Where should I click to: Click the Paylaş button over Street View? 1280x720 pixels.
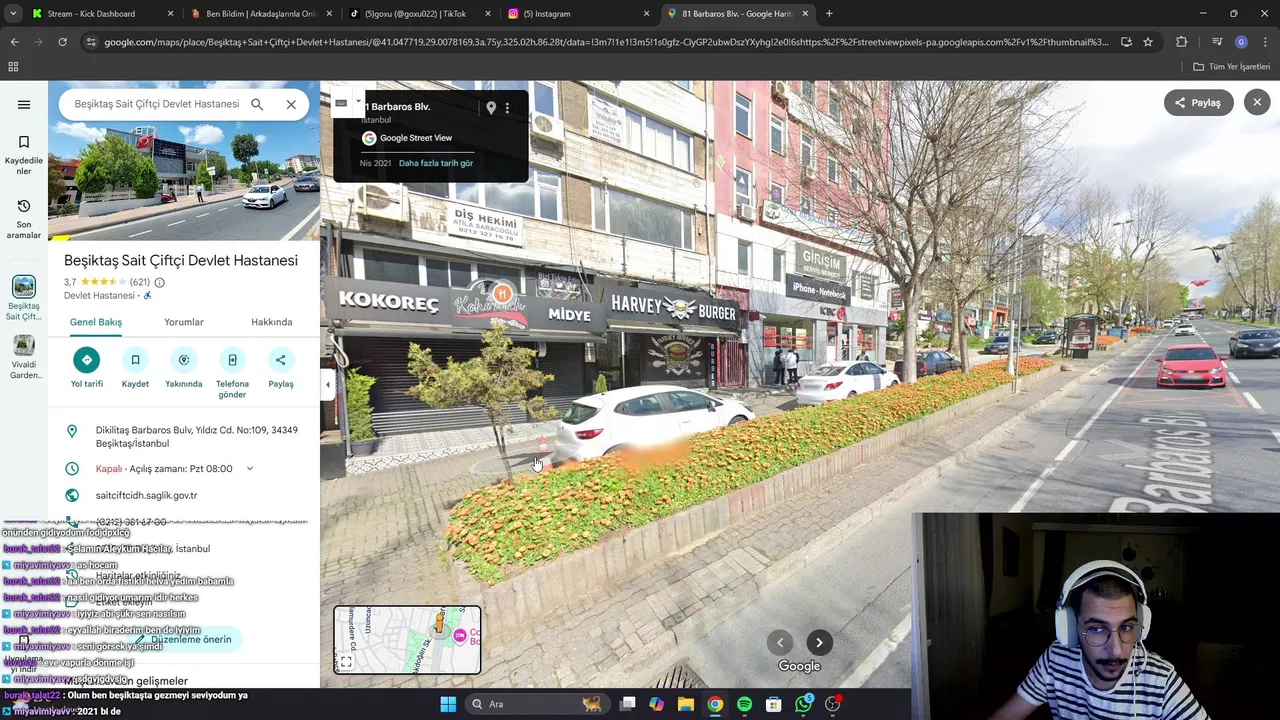(1198, 102)
